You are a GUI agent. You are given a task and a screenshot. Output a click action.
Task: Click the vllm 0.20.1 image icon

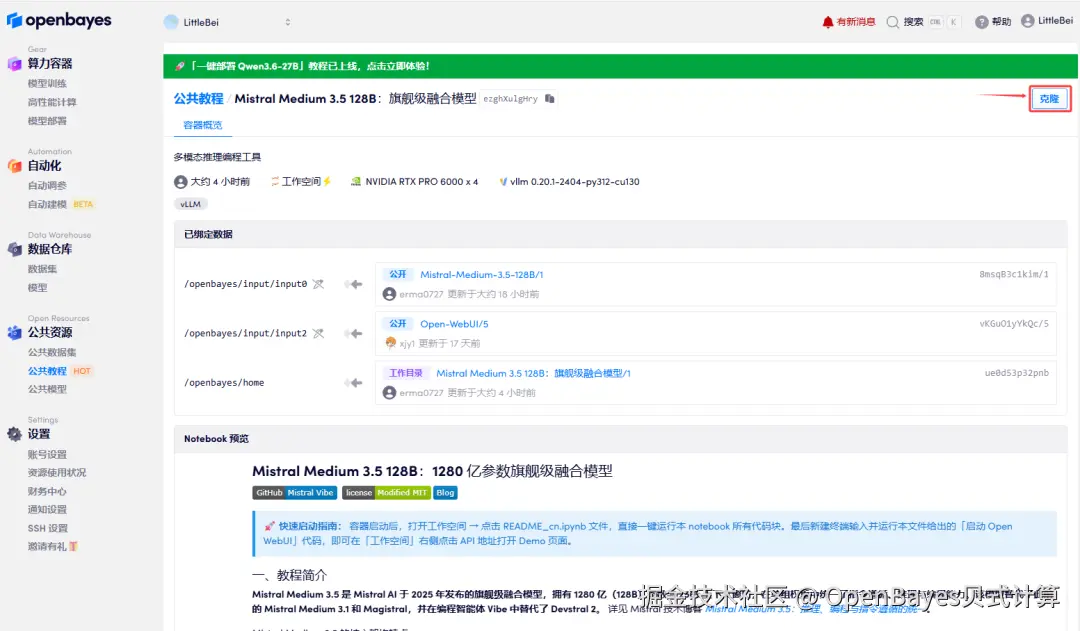tap(503, 182)
